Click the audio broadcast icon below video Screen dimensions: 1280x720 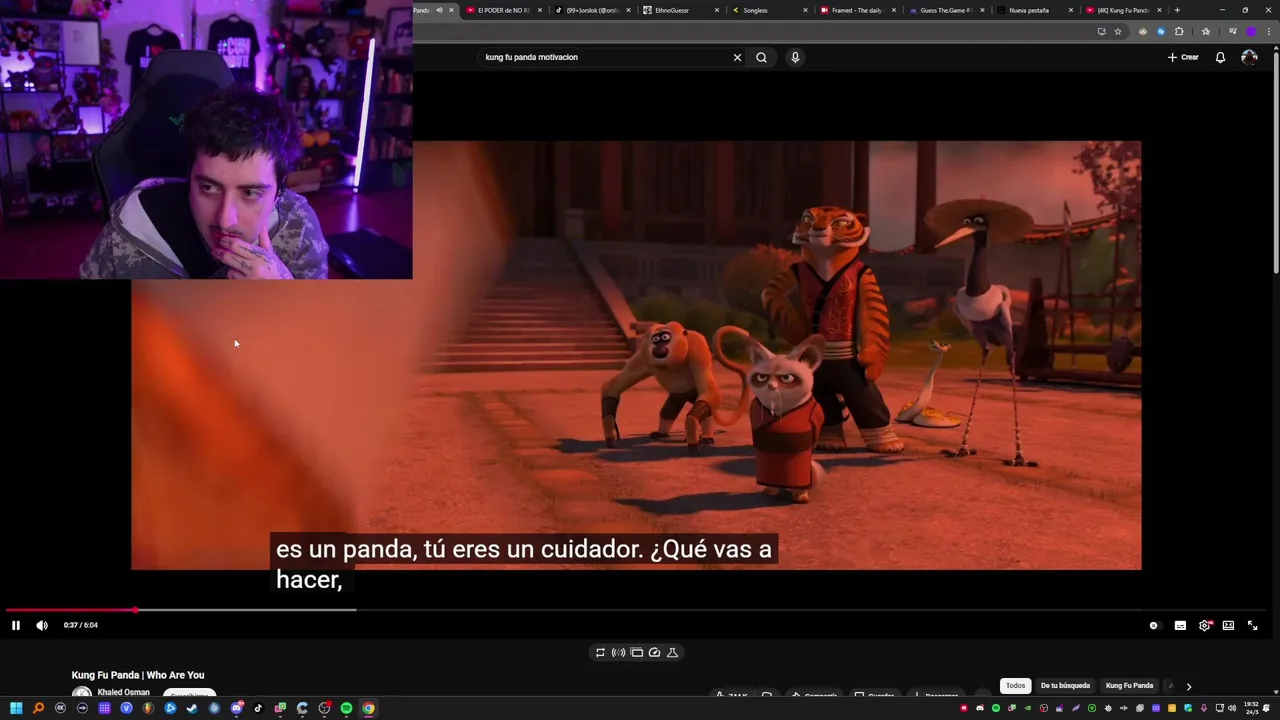tap(618, 652)
